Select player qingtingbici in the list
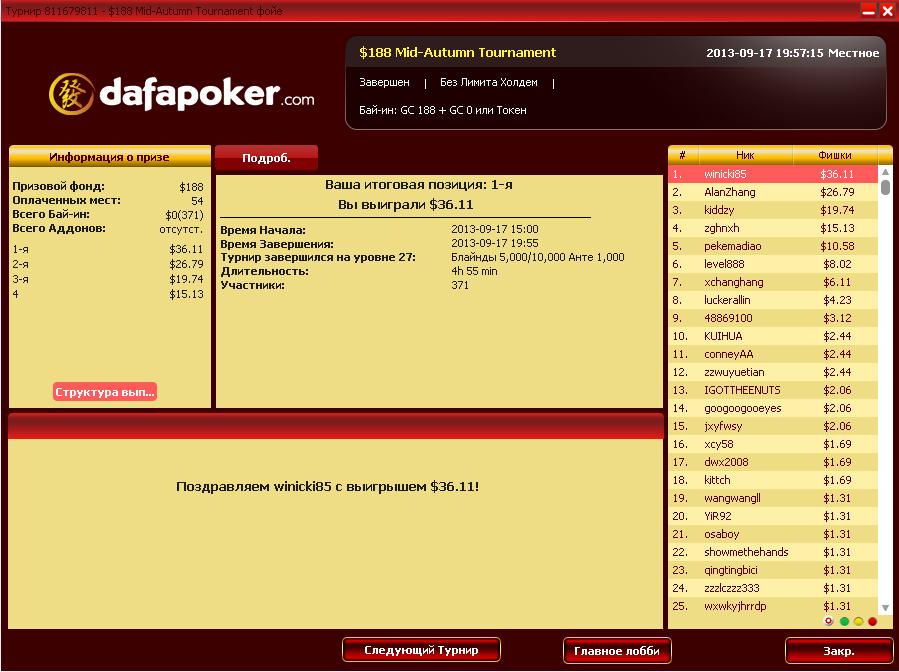 (x=773, y=570)
